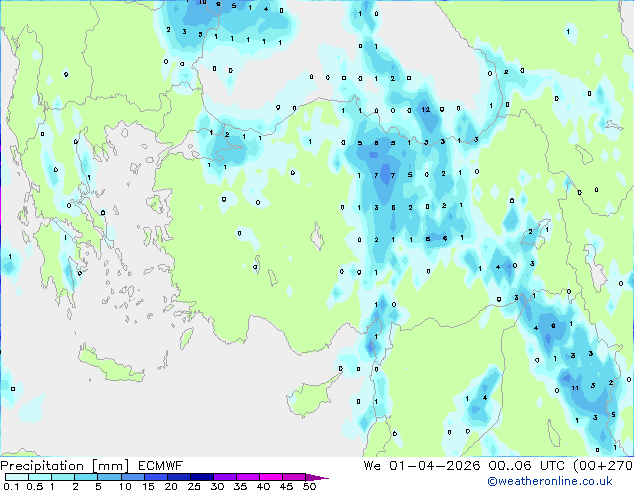
Task: Select the 25–30 mm dark navy swatch
Action: point(202,477)
